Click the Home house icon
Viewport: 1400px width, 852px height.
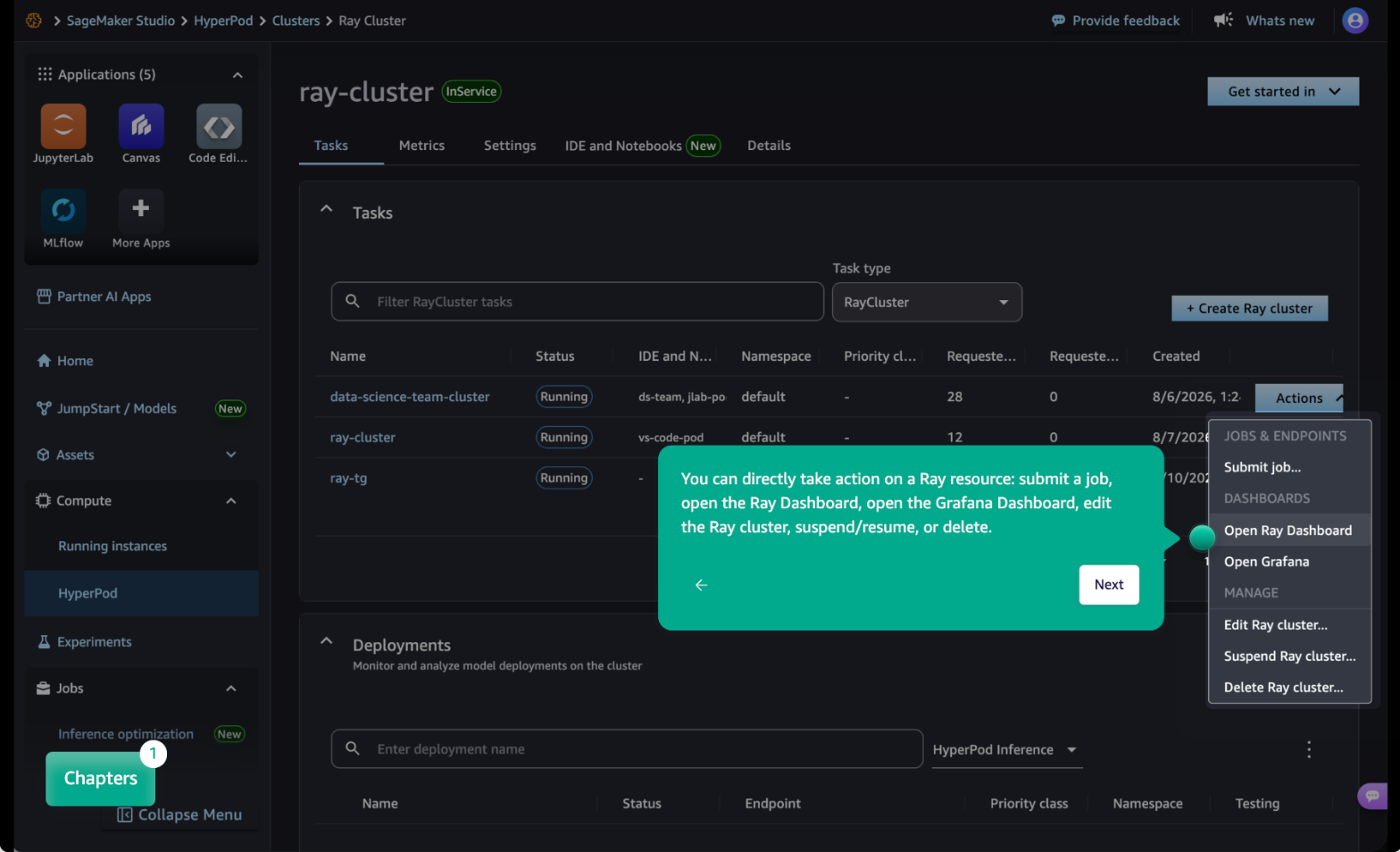44,361
